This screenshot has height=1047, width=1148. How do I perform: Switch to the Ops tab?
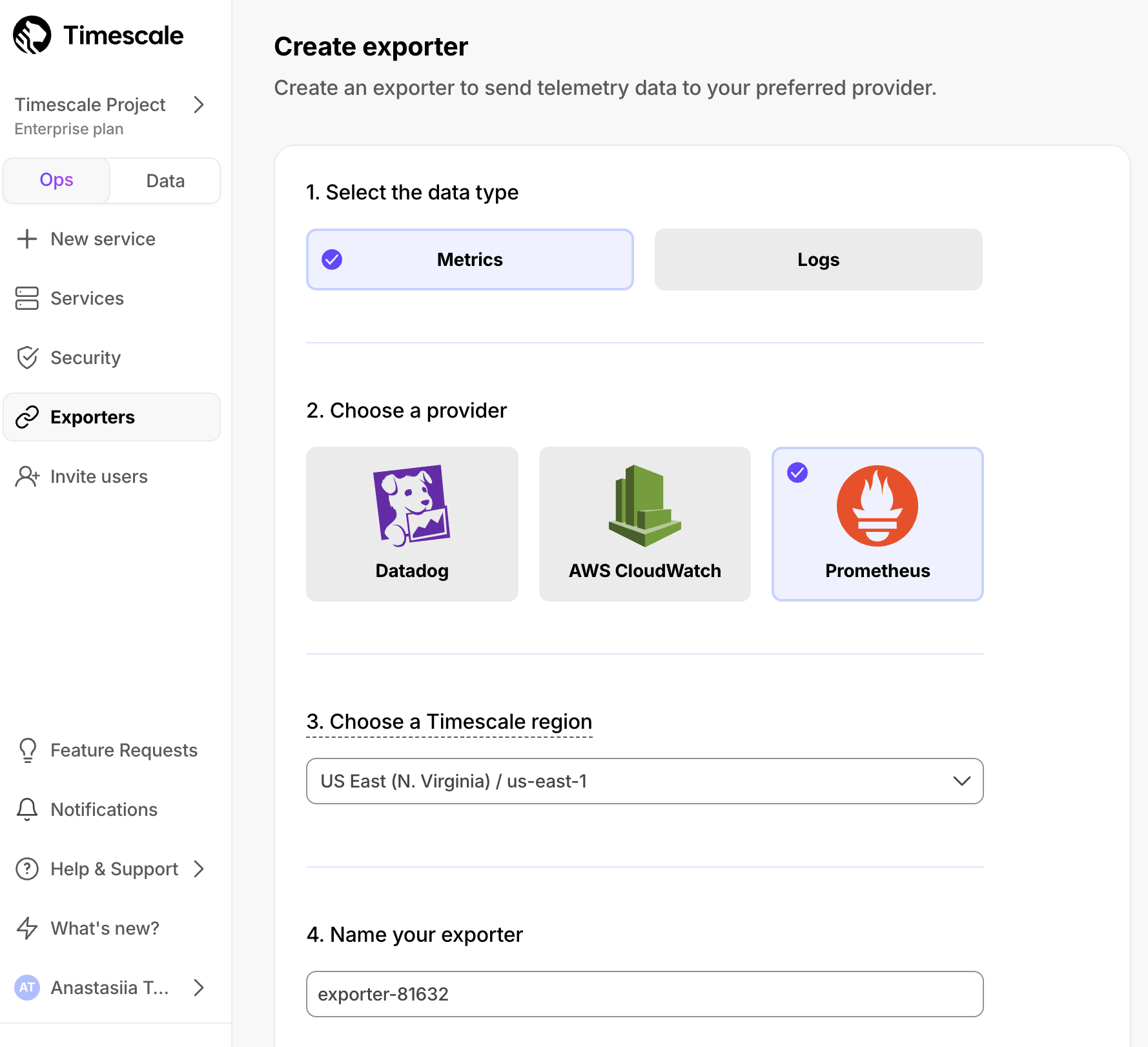(x=57, y=181)
